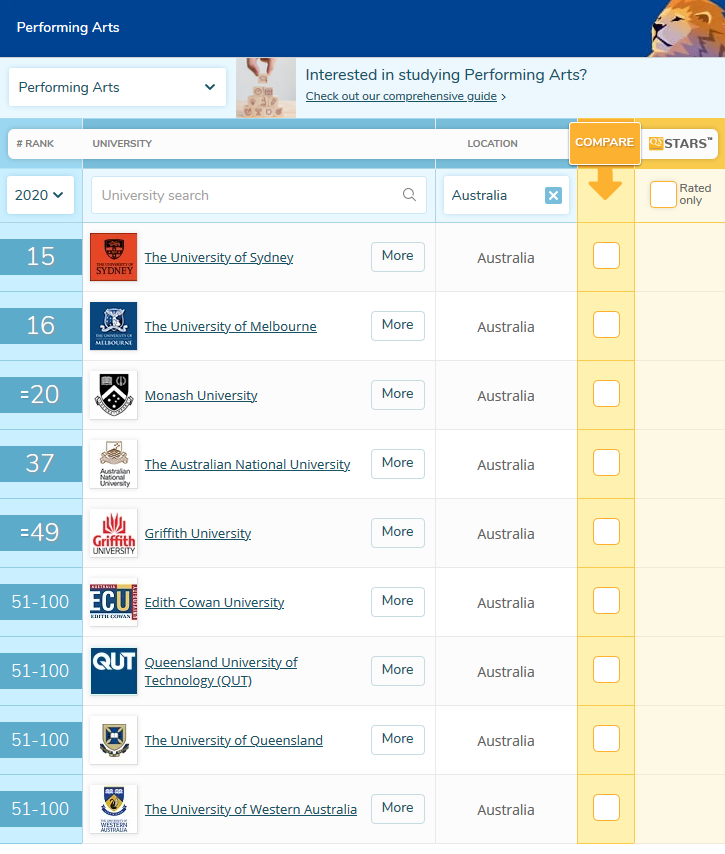Image resolution: width=725 pixels, height=854 pixels.
Task: Open More for The University of Sydney
Action: pyautogui.click(x=398, y=257)
